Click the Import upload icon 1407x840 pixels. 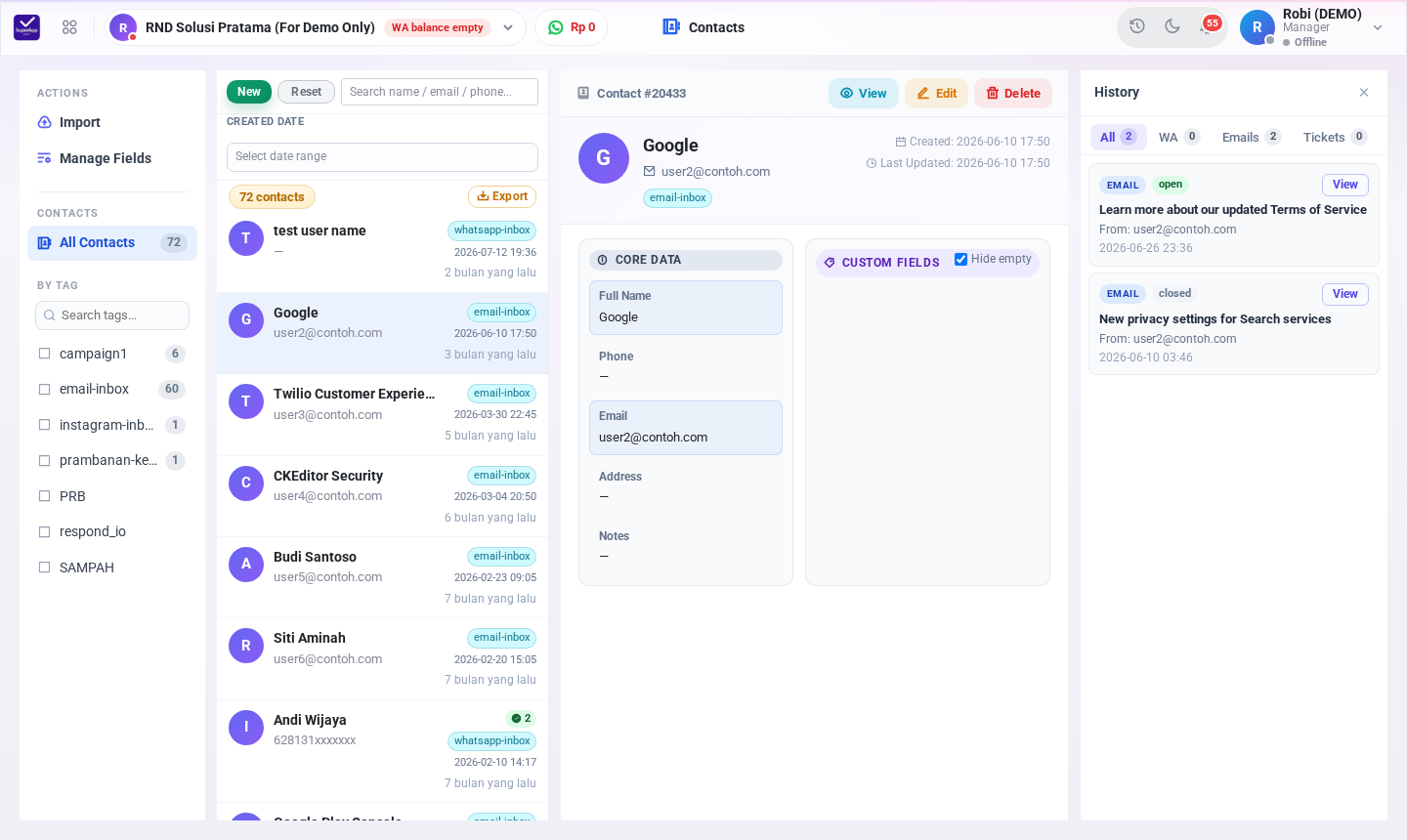coord(44,122)
